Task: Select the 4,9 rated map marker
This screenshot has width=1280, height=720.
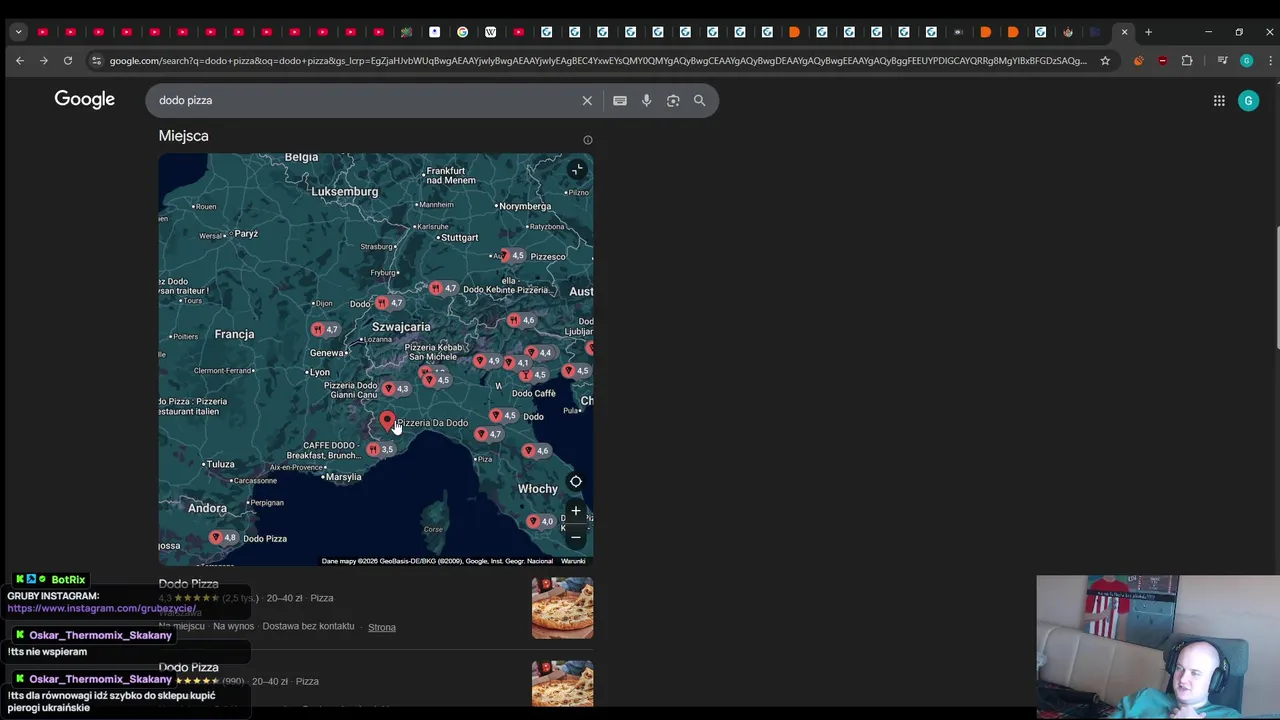Action: [x=486, y=361]
